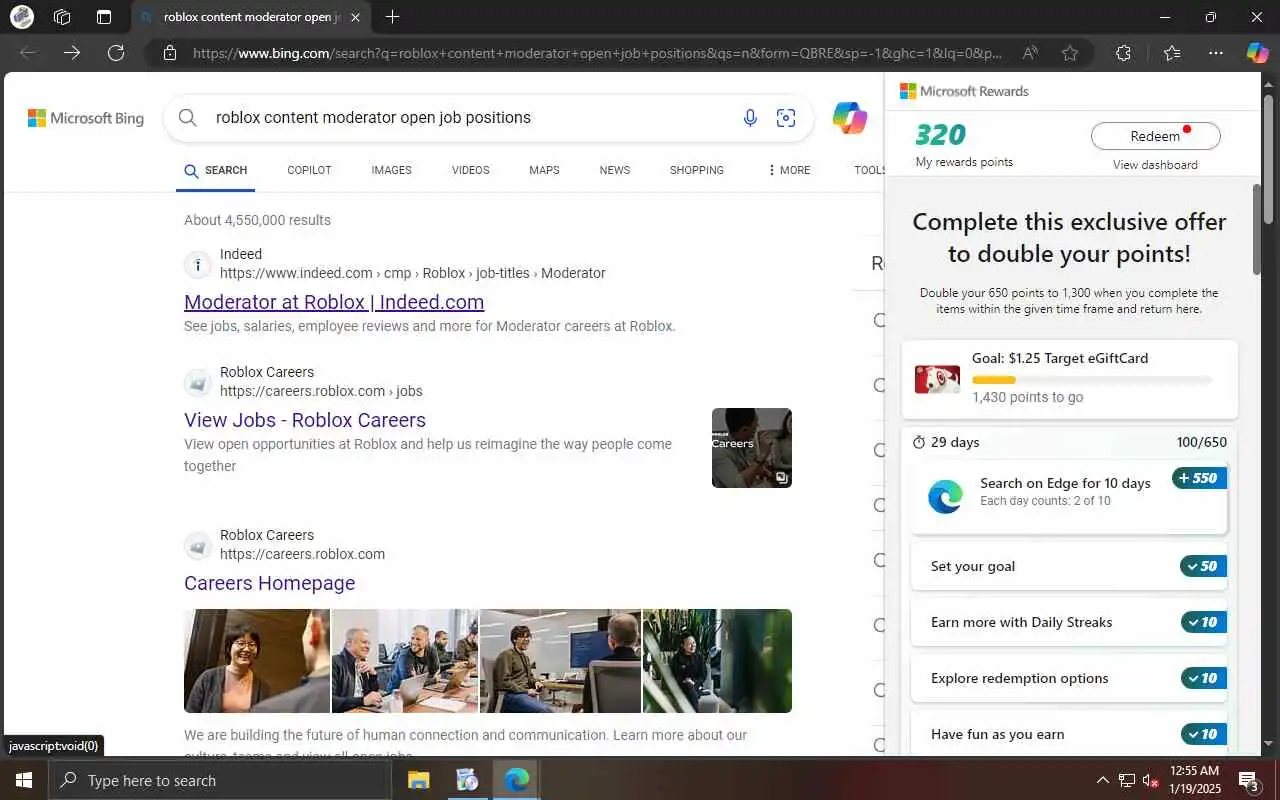
Task: Click the last Careers Homepage photo
Action: [x=717, y=661]
